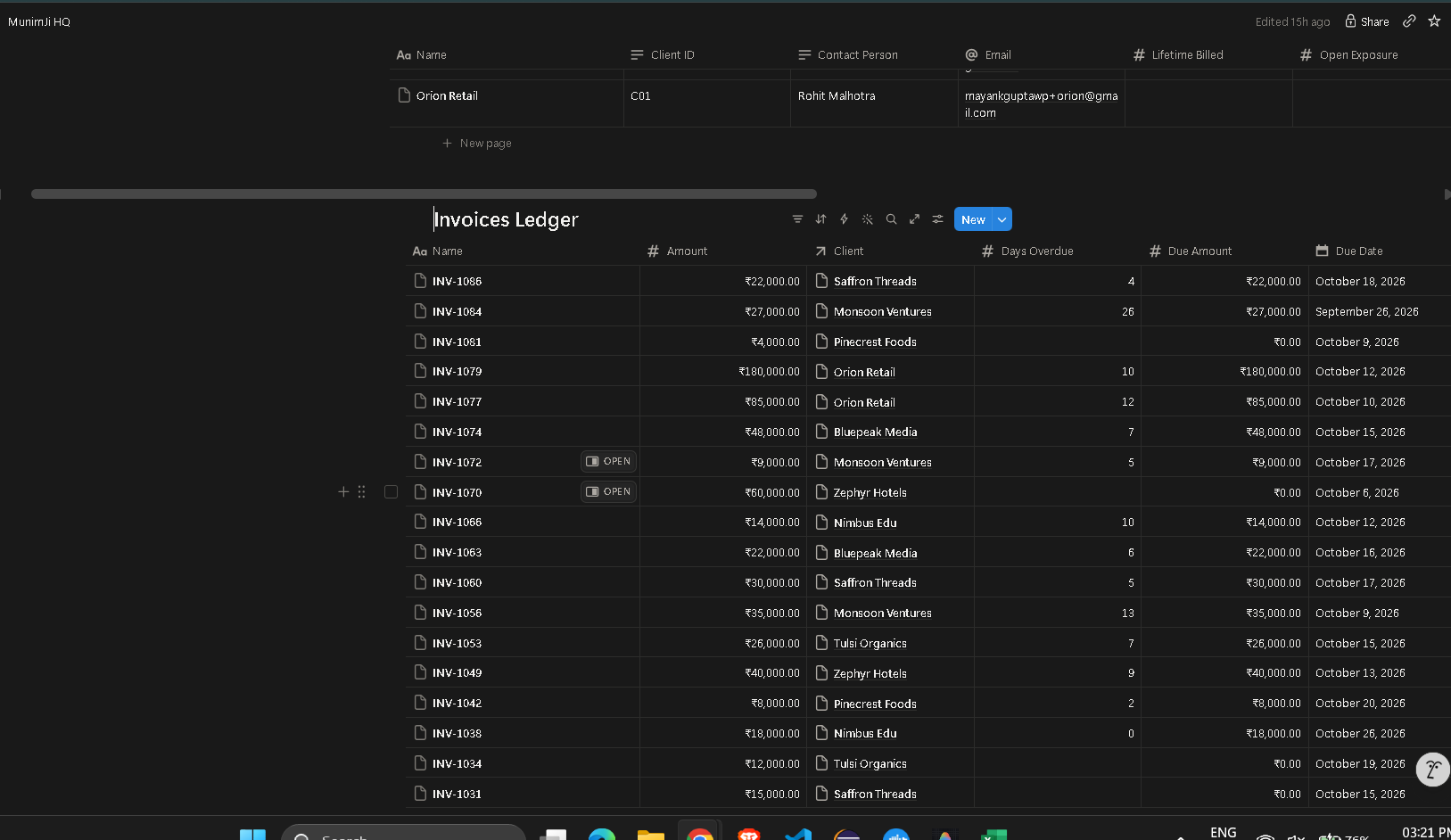Copy page link with the link icon
The image size is (1451, 840).
click(x=1409, y=21)
